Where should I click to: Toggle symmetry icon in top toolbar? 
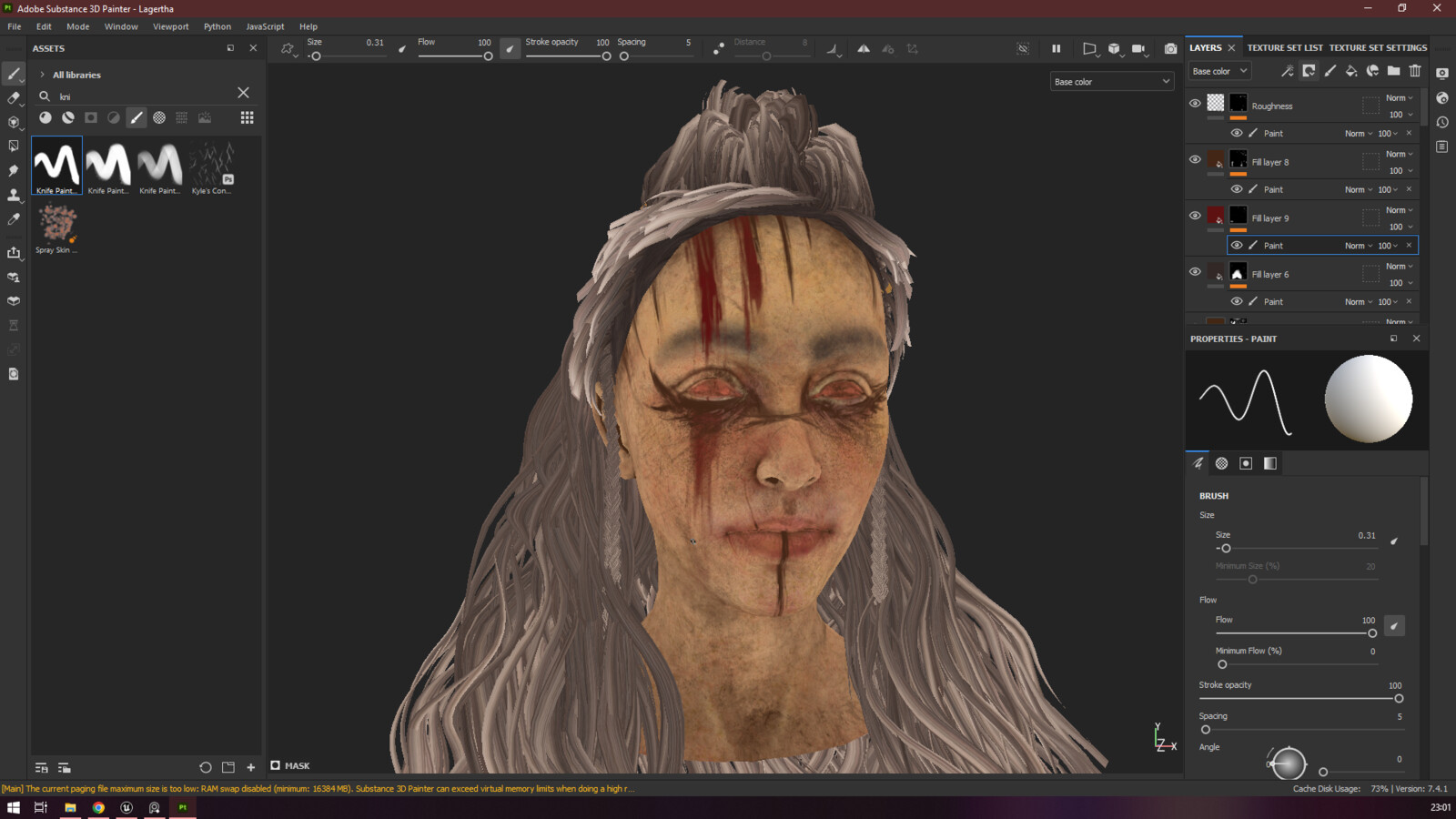pos(863,49)
